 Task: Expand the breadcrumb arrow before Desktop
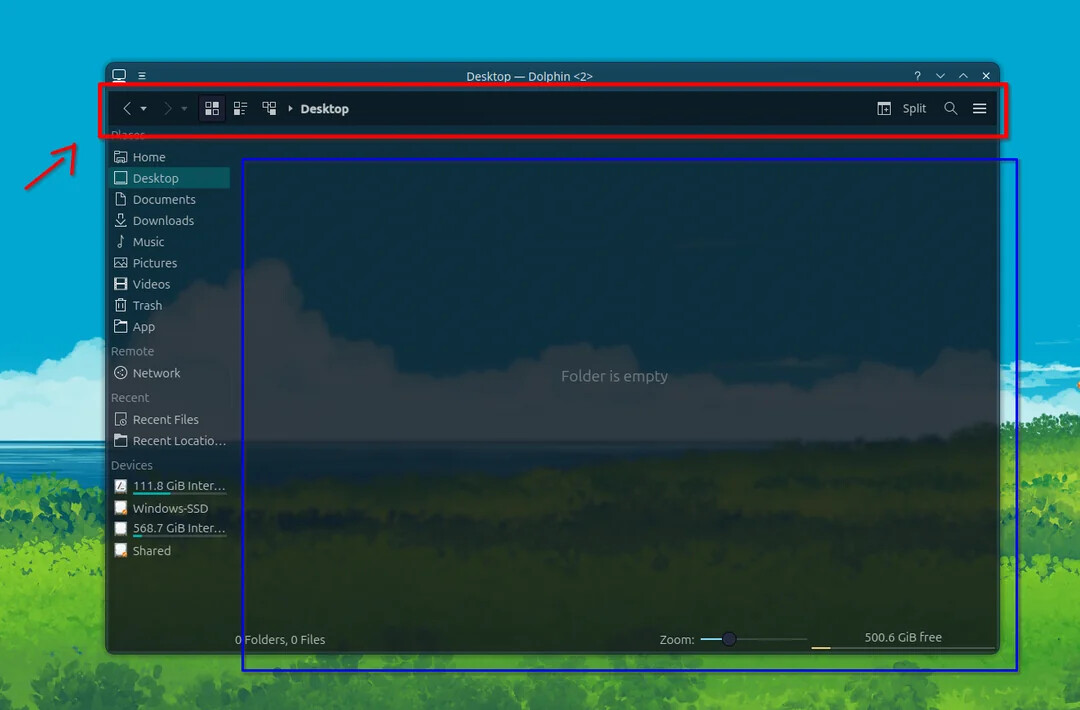click(x=290, y=109)
